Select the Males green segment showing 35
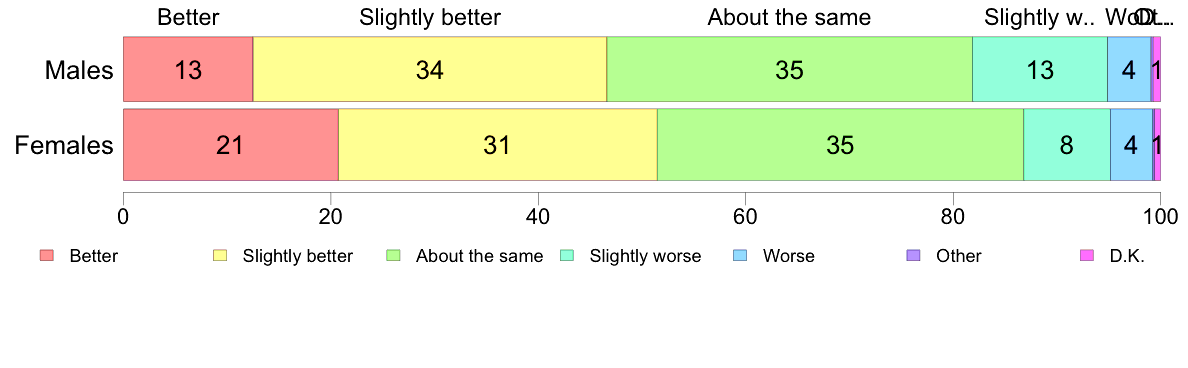 [789, 69]
